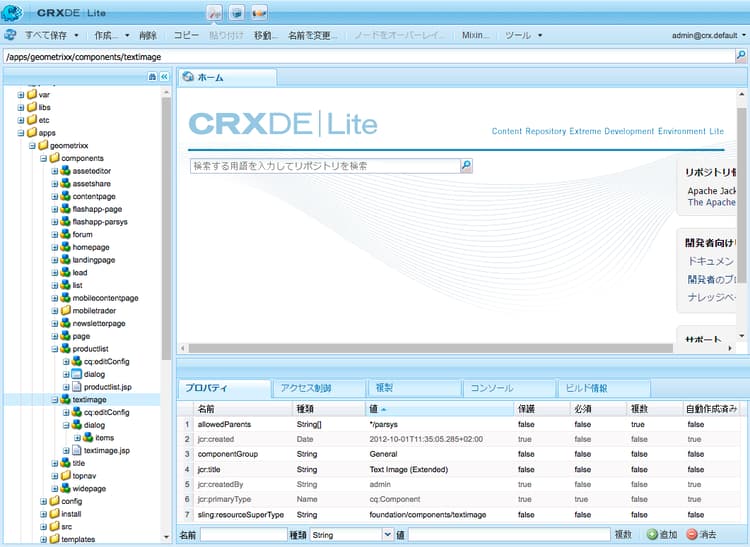Click the property name input field
This screenshot has height=547, width=750.
click(243, 535)
